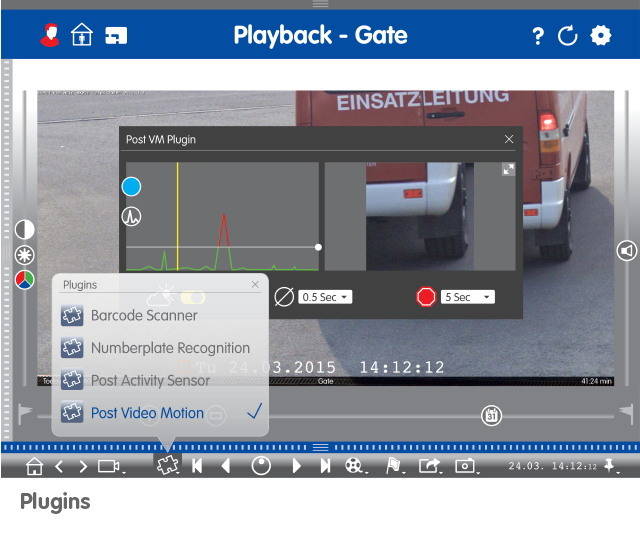Click the speaker audio icon

[627, 251]
